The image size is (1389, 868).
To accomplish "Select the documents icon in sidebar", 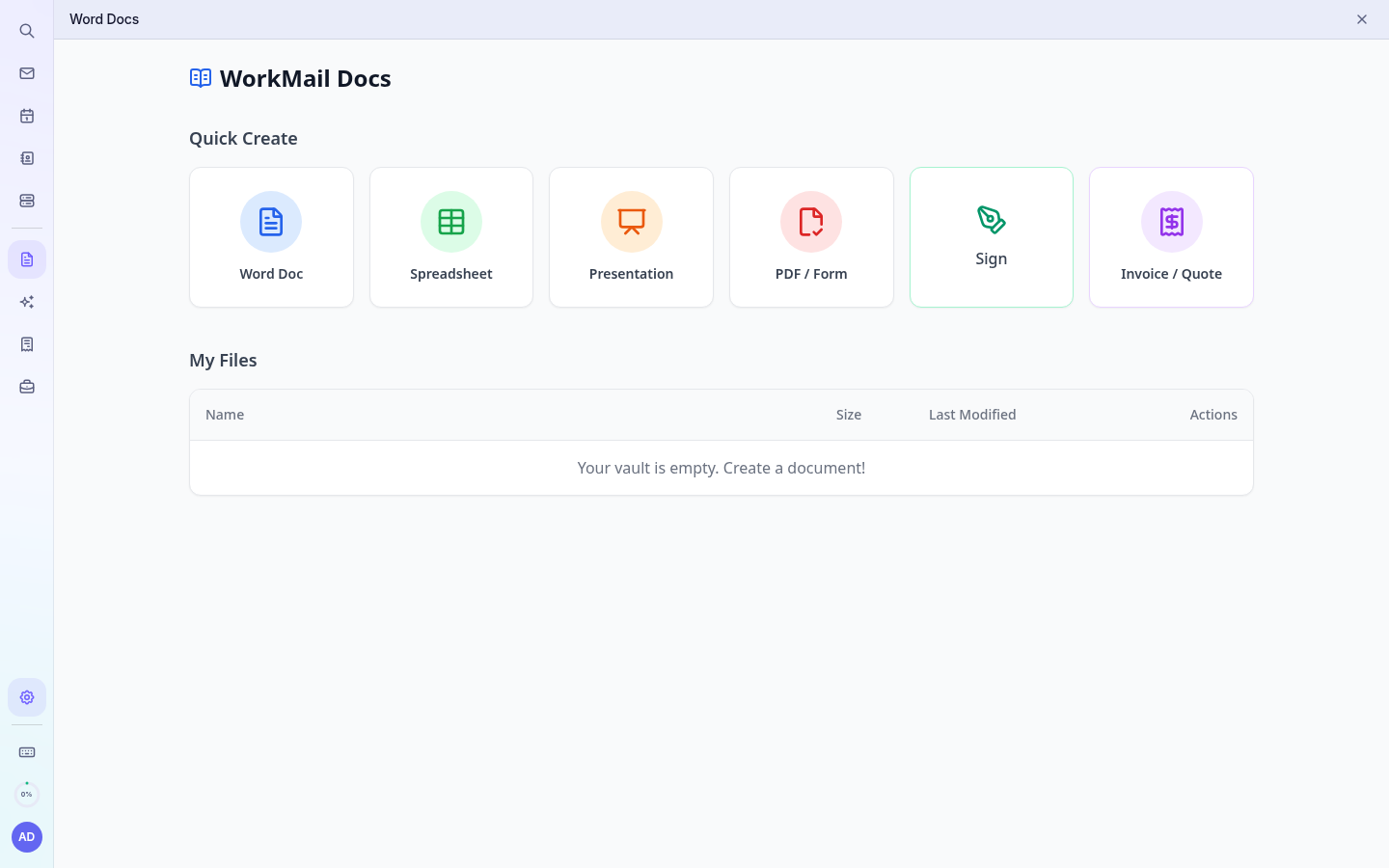I will [x=27, y=259].
